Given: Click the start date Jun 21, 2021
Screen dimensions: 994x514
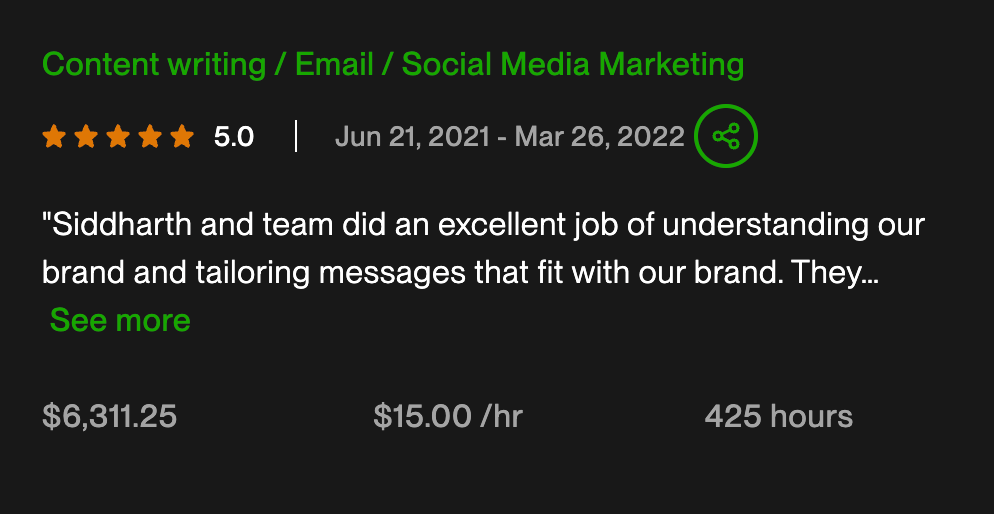Looking at the screenshot, I should (411, 136).
